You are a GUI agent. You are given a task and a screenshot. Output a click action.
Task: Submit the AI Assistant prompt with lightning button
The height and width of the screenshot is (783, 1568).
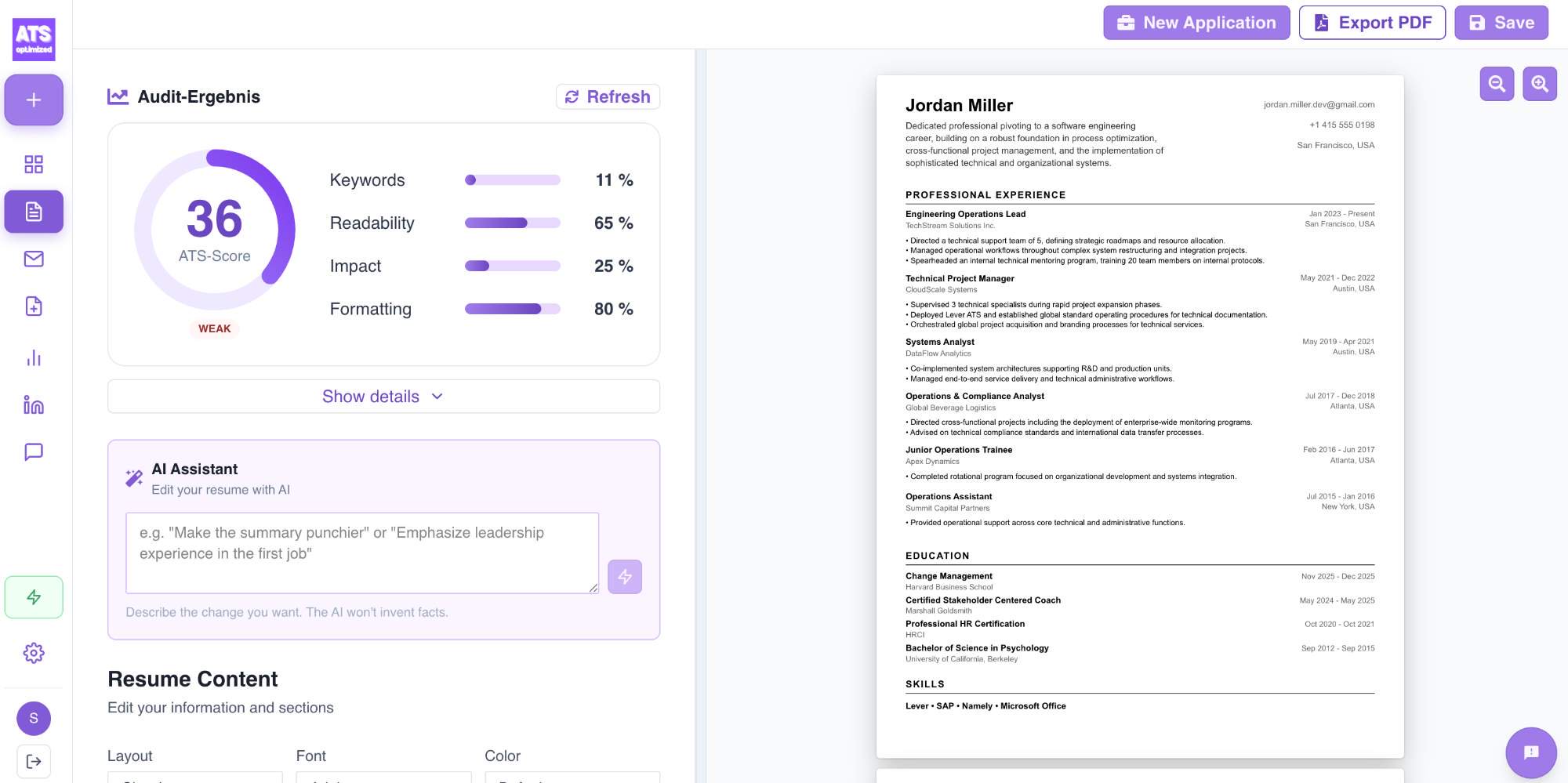pos(625,577)
